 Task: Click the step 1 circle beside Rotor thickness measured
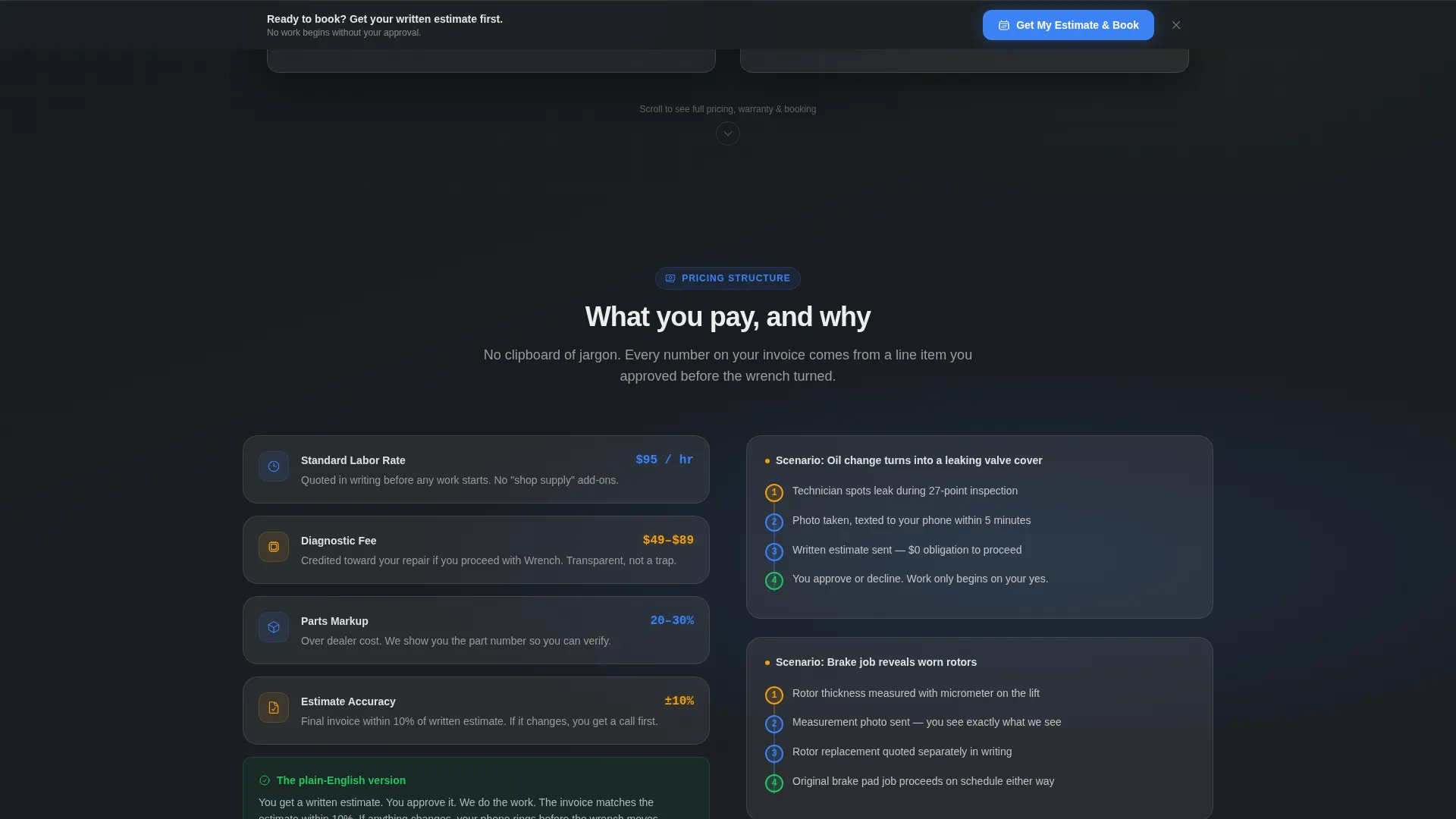774,695
